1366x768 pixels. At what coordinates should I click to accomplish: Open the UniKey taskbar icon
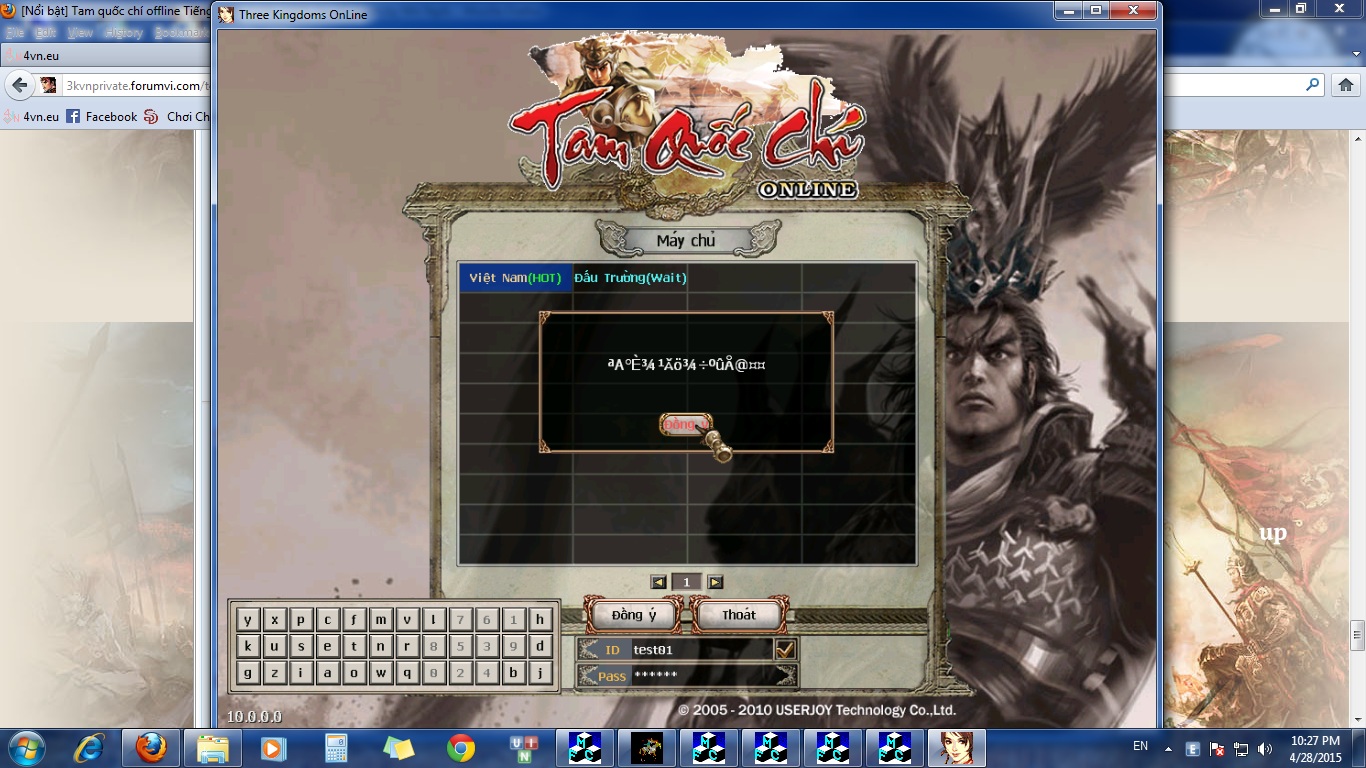click(x=523, y=748)
